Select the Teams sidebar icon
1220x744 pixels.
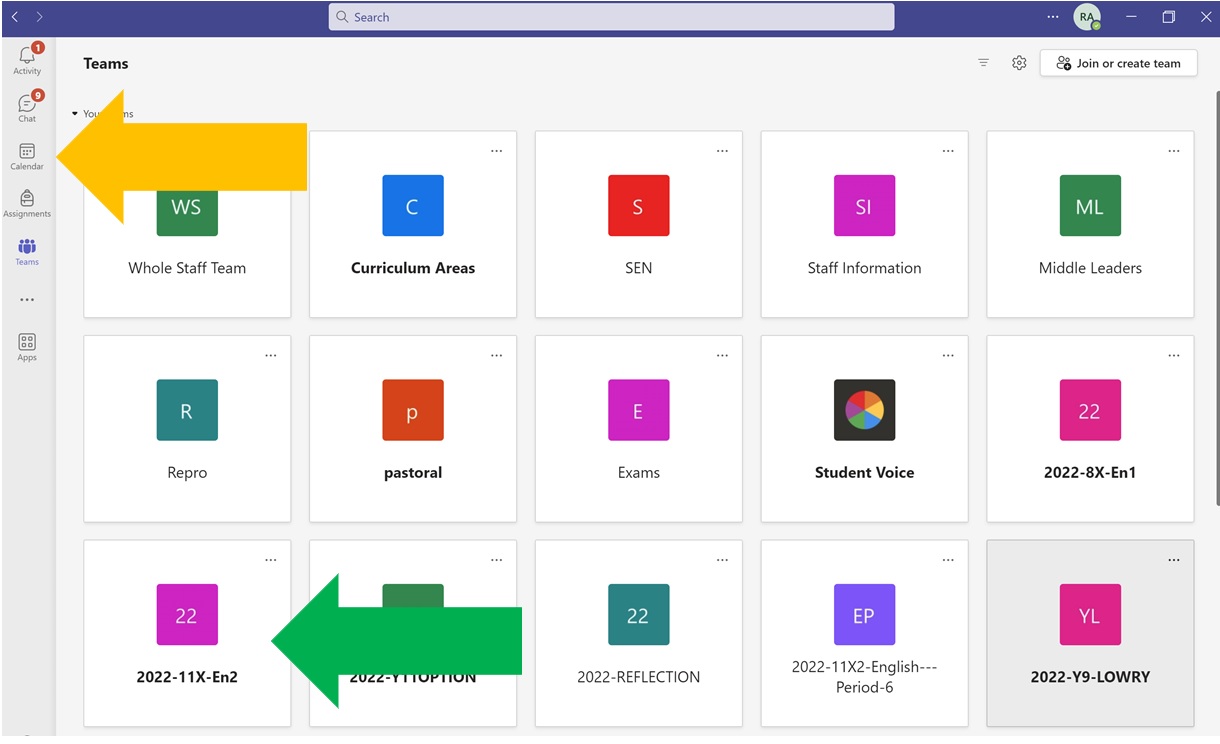pos(27,251)
